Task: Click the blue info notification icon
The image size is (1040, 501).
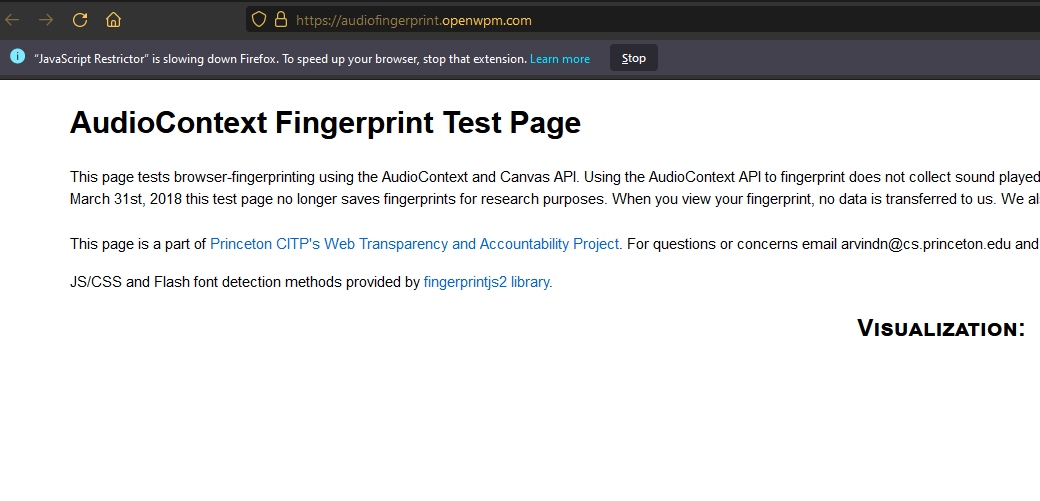Action: click(x=17, y=57)
